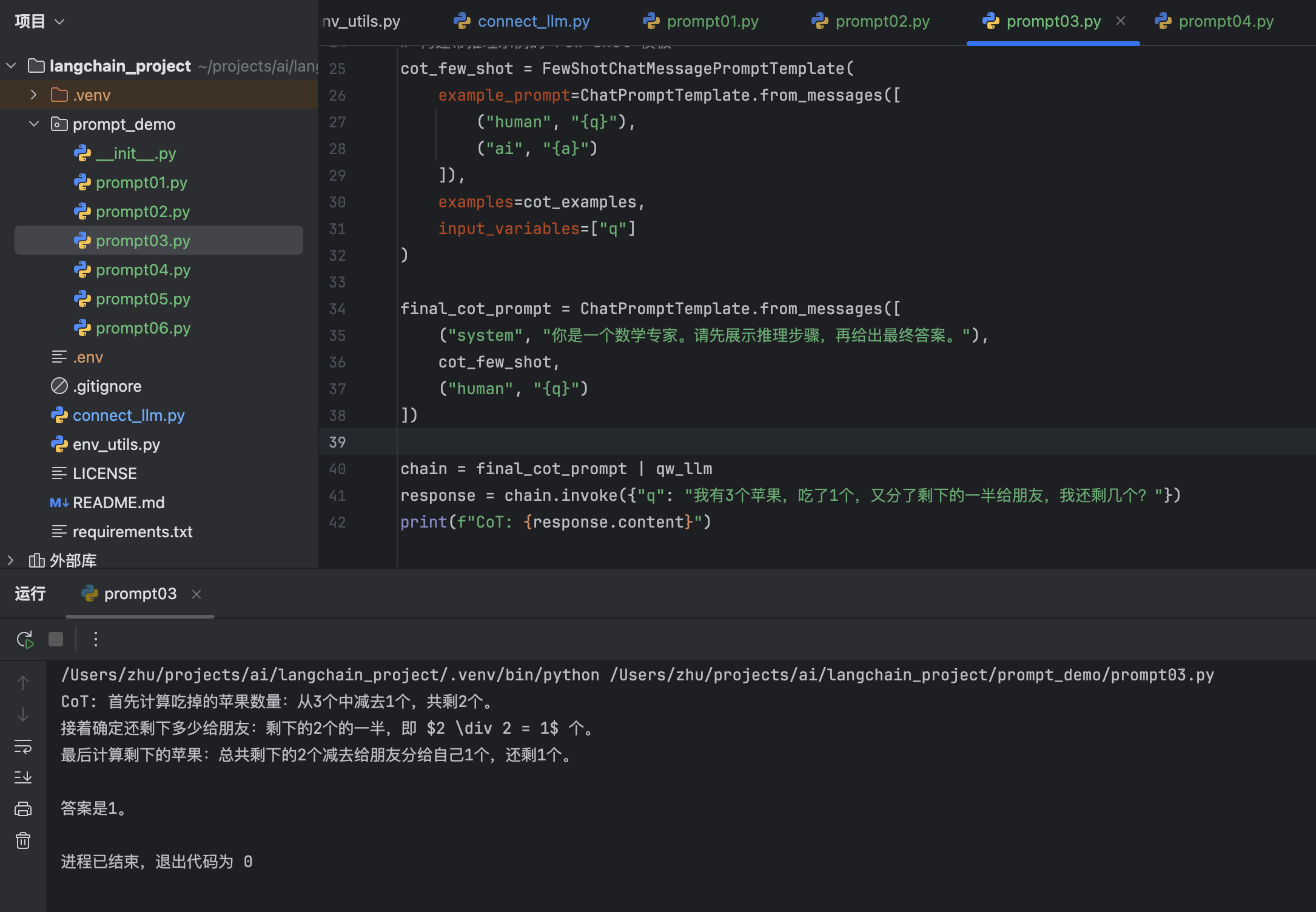Image resolution: width=1316 pixels, height=912 pixels.
Task: Open the run toolbar more-options kebab
Action: 95,639
